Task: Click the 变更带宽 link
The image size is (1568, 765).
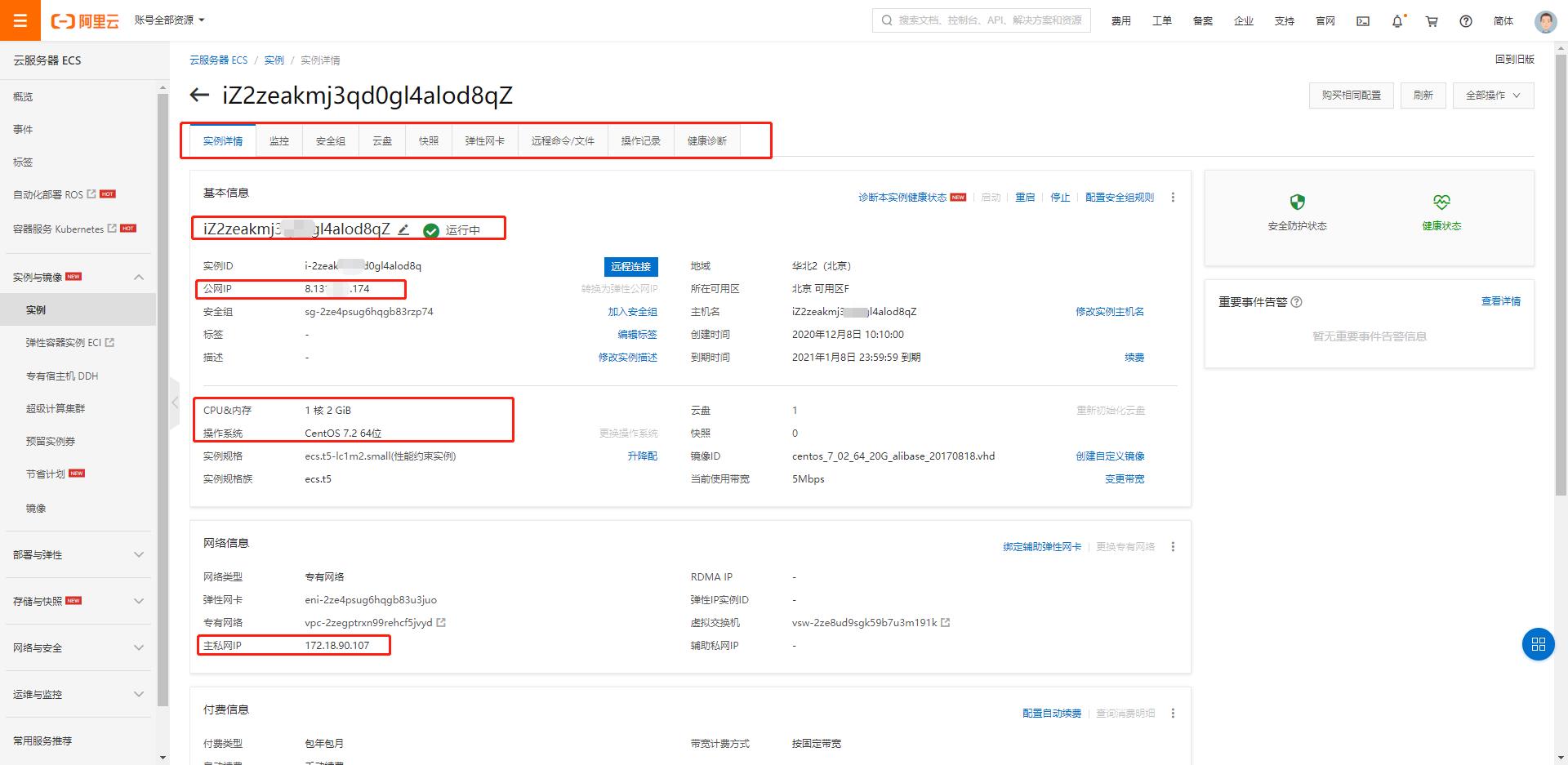Action: (x=1125, y=479)
